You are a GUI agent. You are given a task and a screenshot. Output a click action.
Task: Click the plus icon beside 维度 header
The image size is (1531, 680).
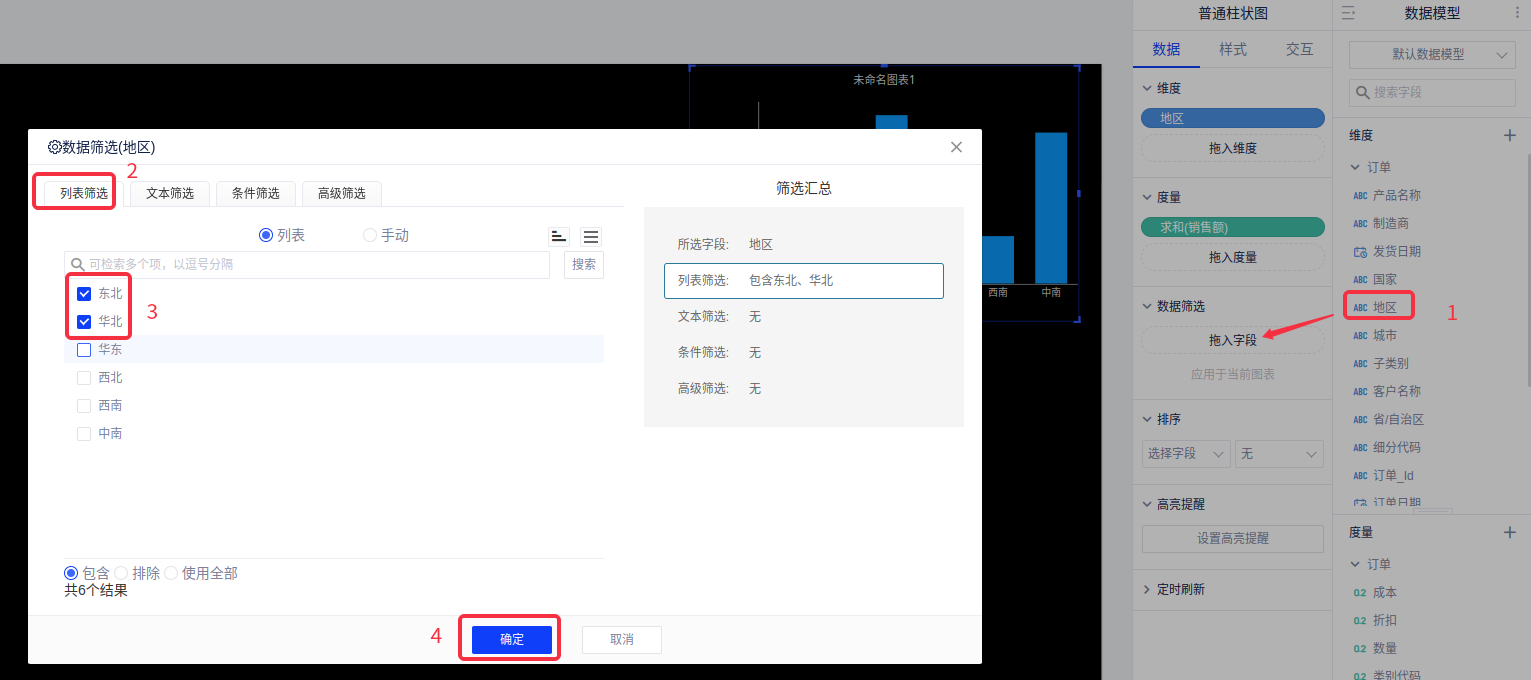click(x=1510, y=135)
